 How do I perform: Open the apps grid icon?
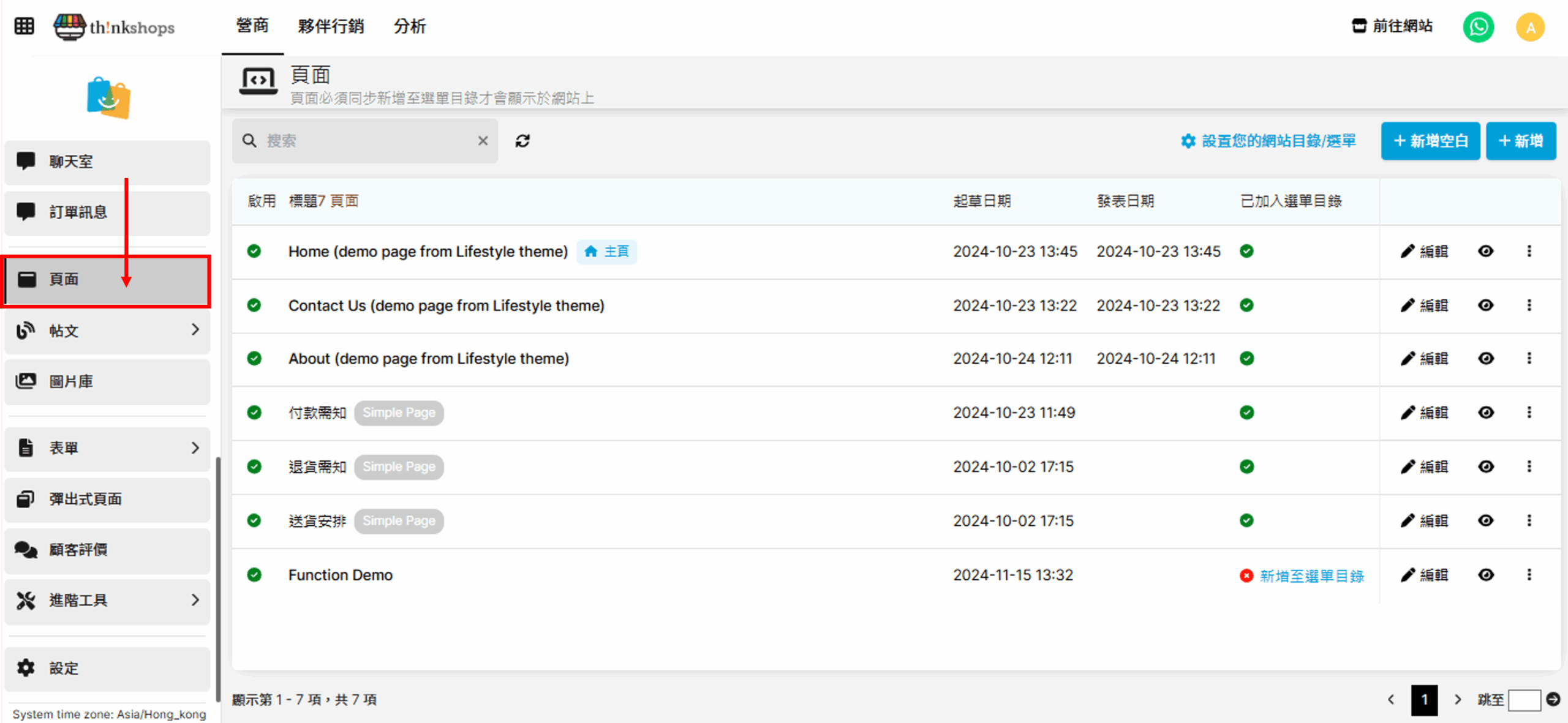tap(24, 26)
